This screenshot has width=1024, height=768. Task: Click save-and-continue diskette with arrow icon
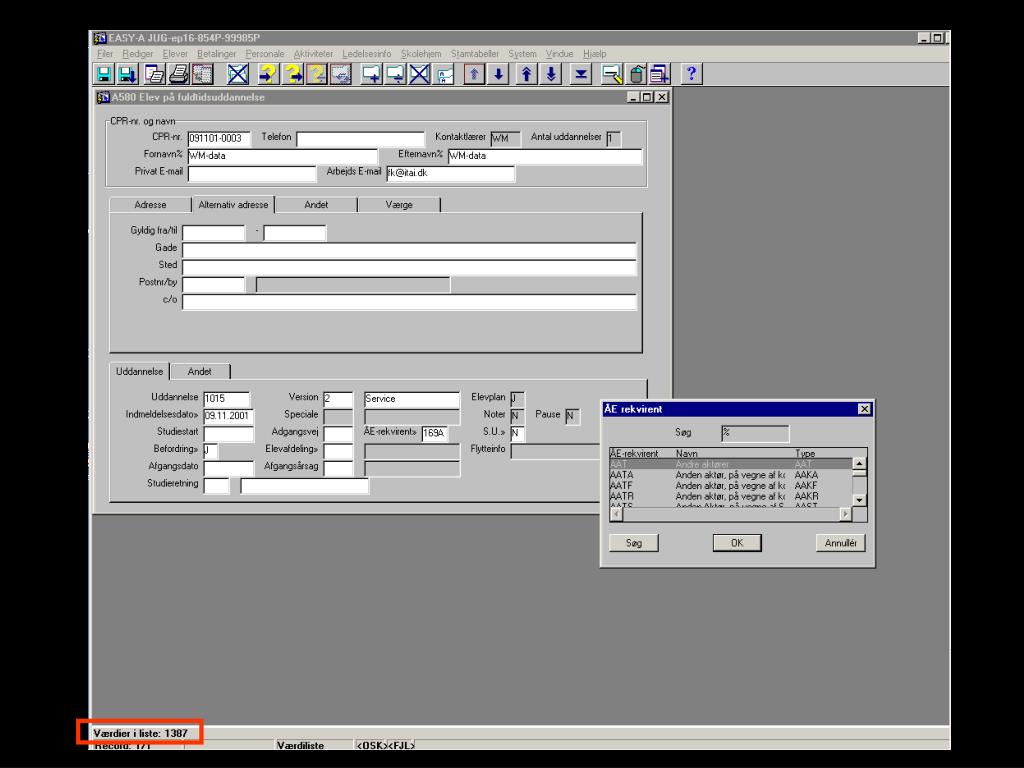coord(128,74)
